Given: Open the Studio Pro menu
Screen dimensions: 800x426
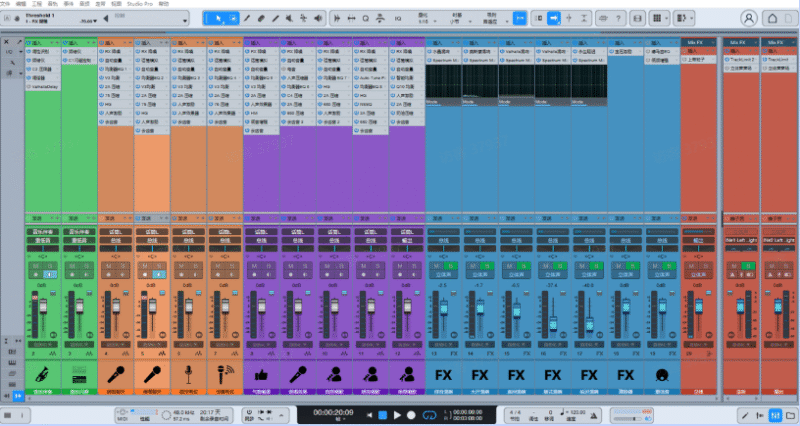Looking at the screenshot, I should [140, 4].
